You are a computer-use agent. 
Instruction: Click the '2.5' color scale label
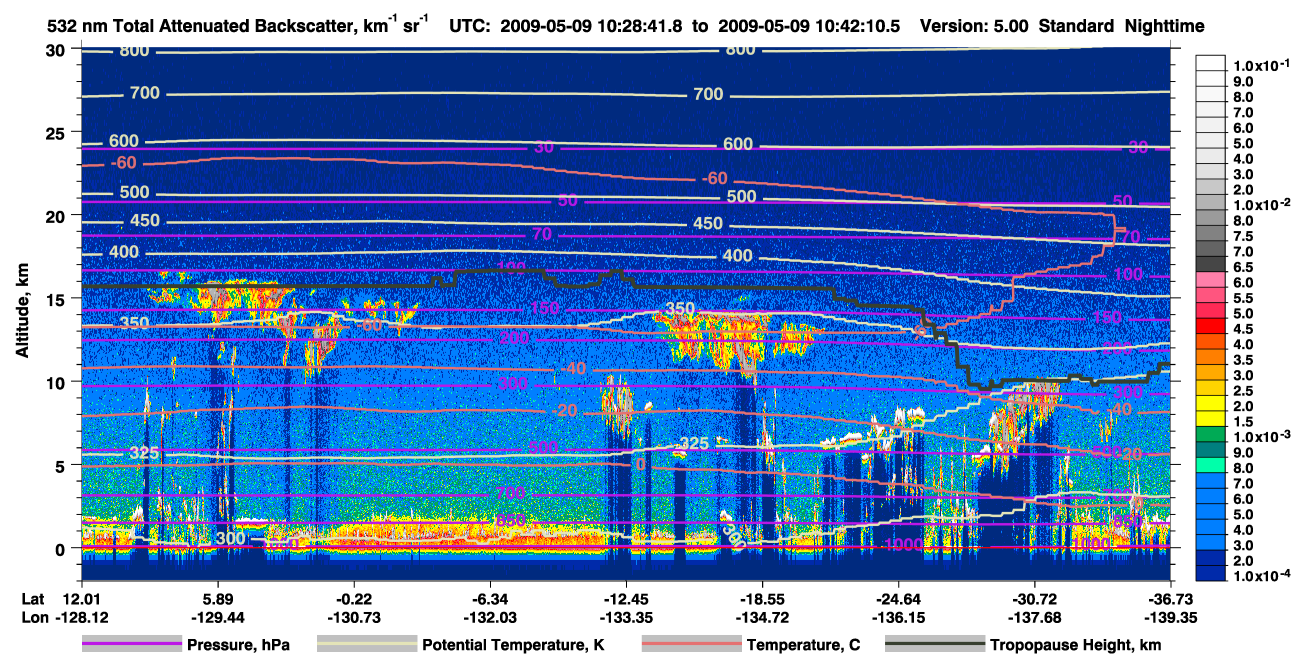click(1242, 390)
